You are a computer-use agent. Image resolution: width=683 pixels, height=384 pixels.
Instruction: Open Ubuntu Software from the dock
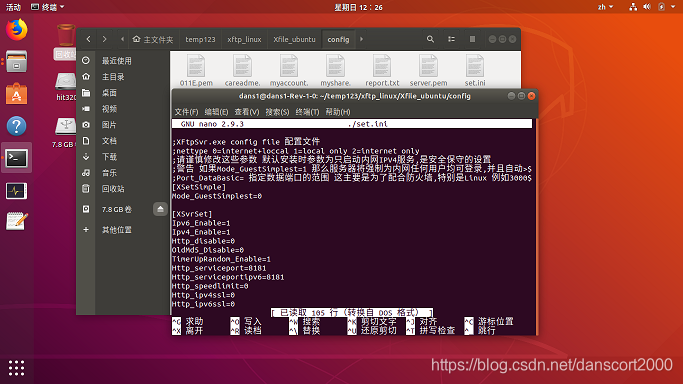(17, 94)
